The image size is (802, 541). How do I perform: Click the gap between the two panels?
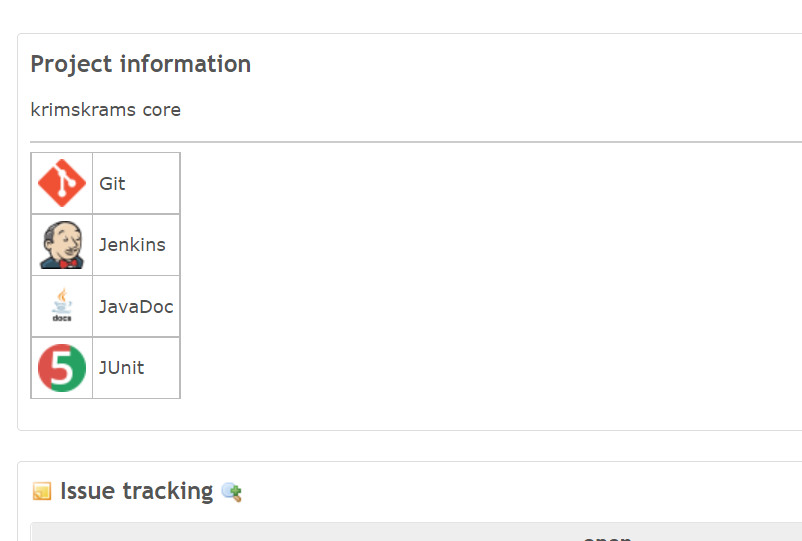pos(409,446)
